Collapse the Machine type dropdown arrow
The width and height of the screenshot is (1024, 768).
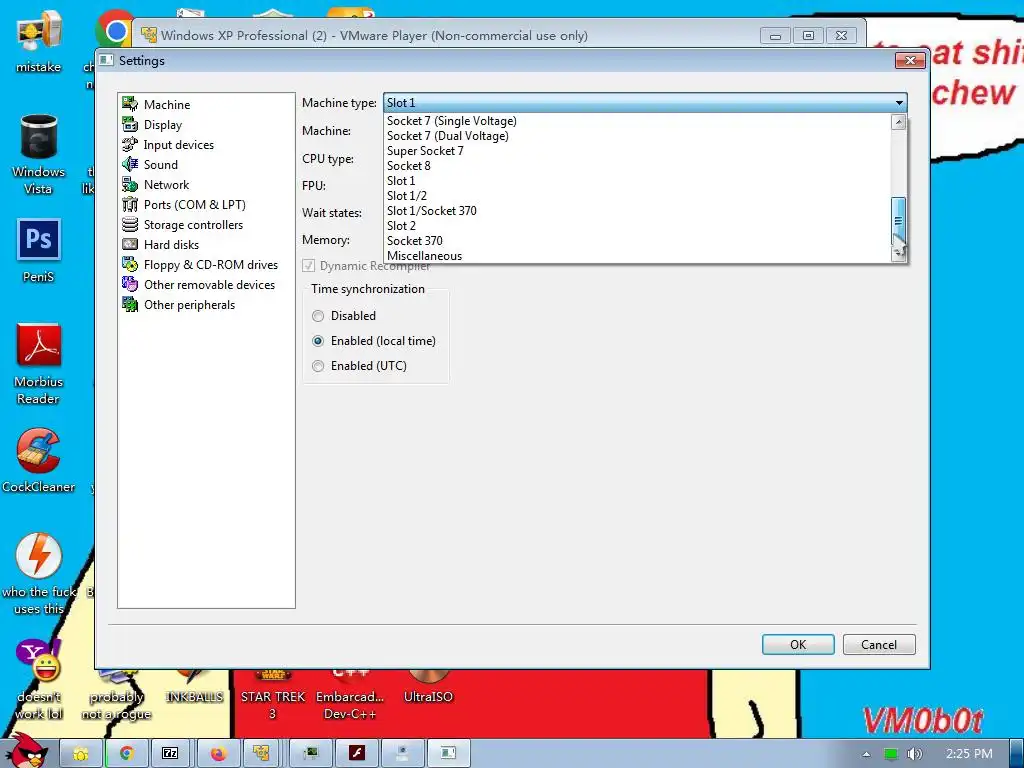coord(899,103)
